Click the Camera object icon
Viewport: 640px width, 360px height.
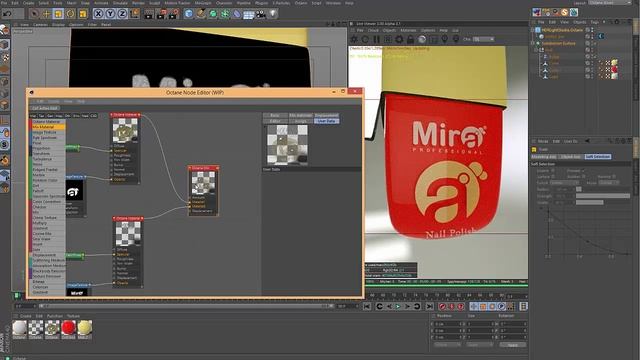click(260, 14)
